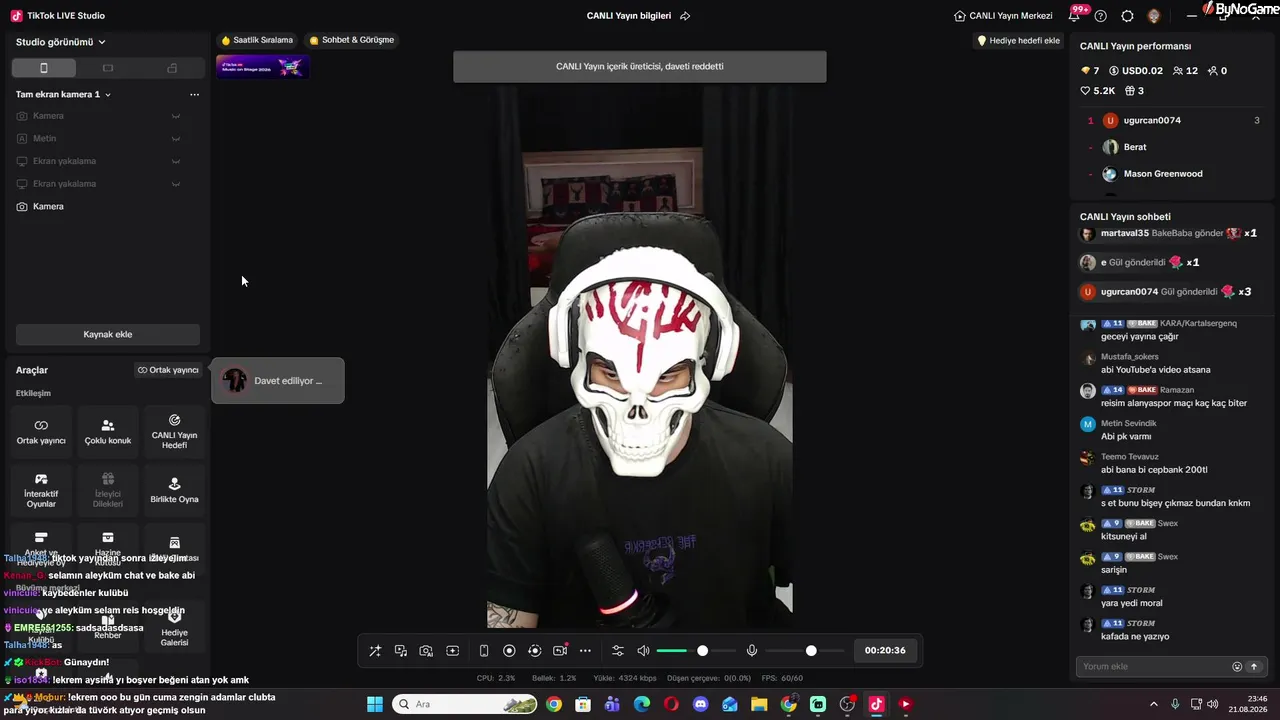This screenshot has height=720, width=1280.
Task: Show the hidden first Kamera source
Action: click(x=176, y=116)
